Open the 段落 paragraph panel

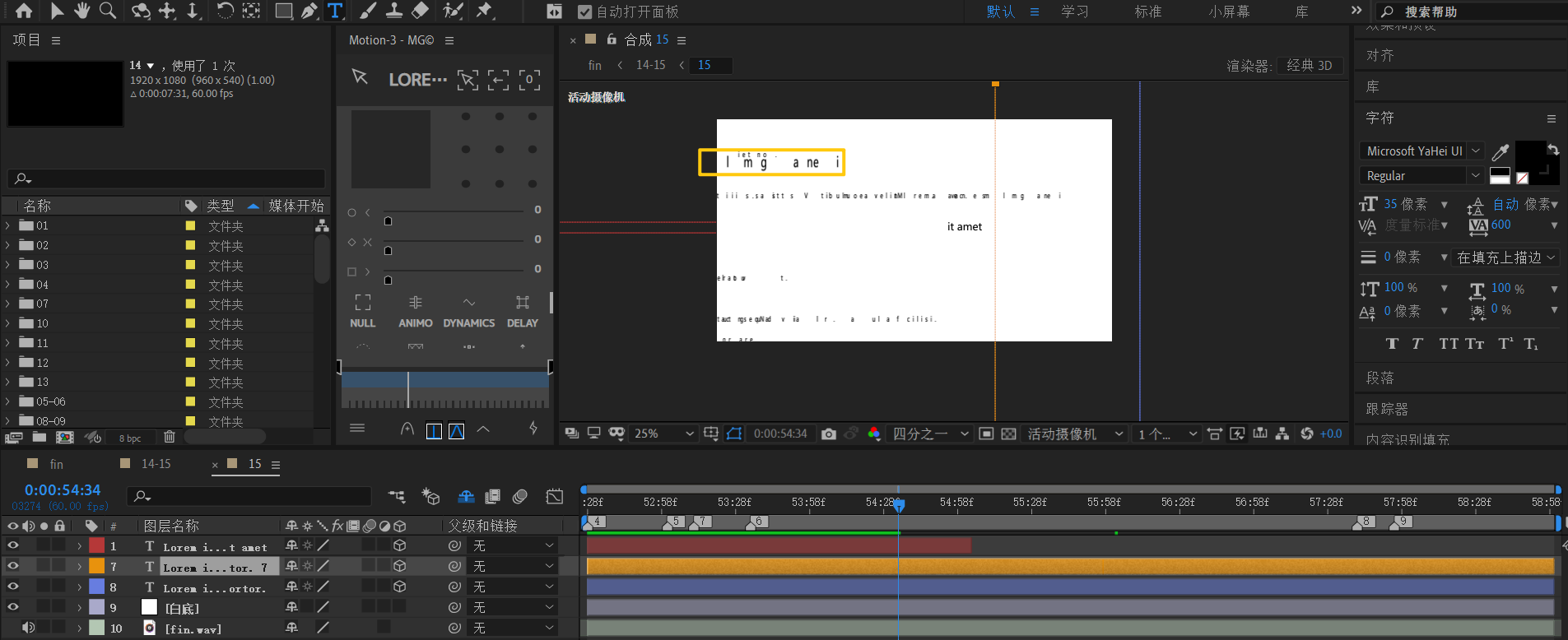(1380, 378)
